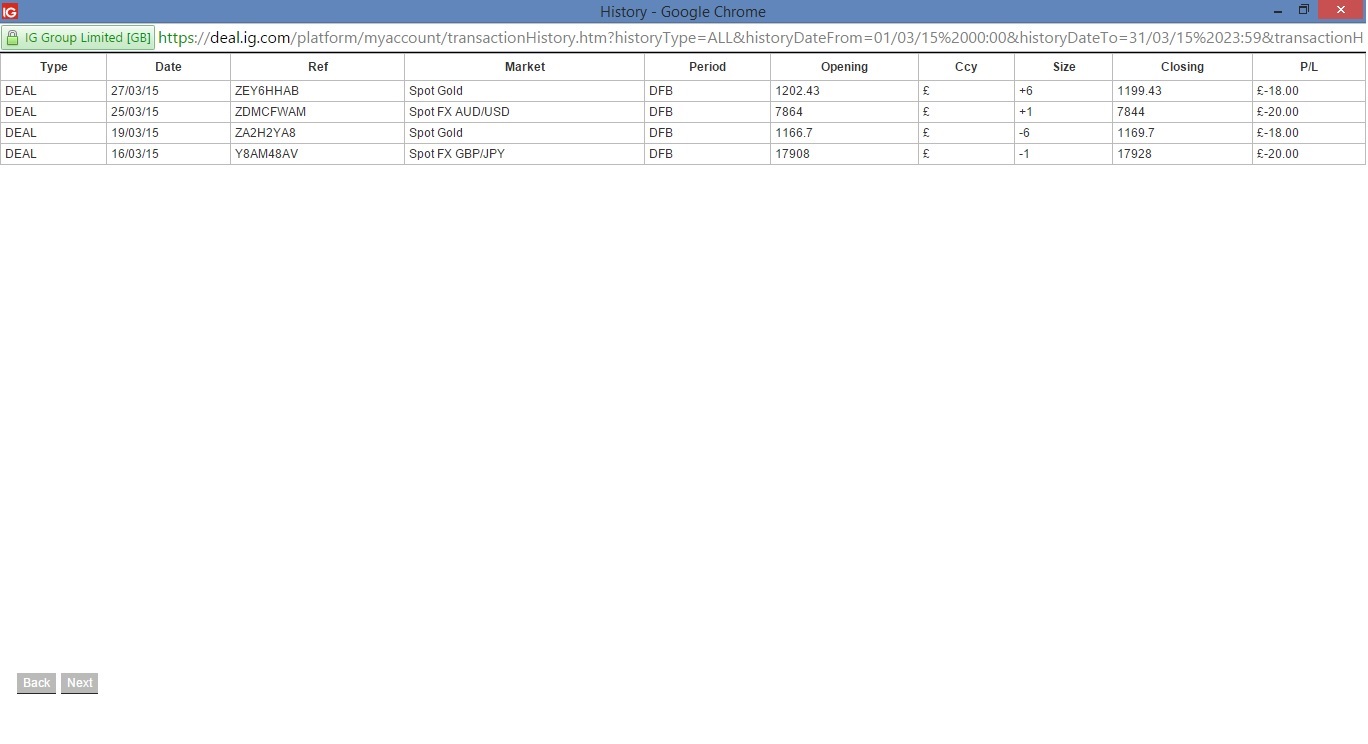This screenshot has height=744, width=1368.
Task: Click the Ref column header
Action: (318, 67)
